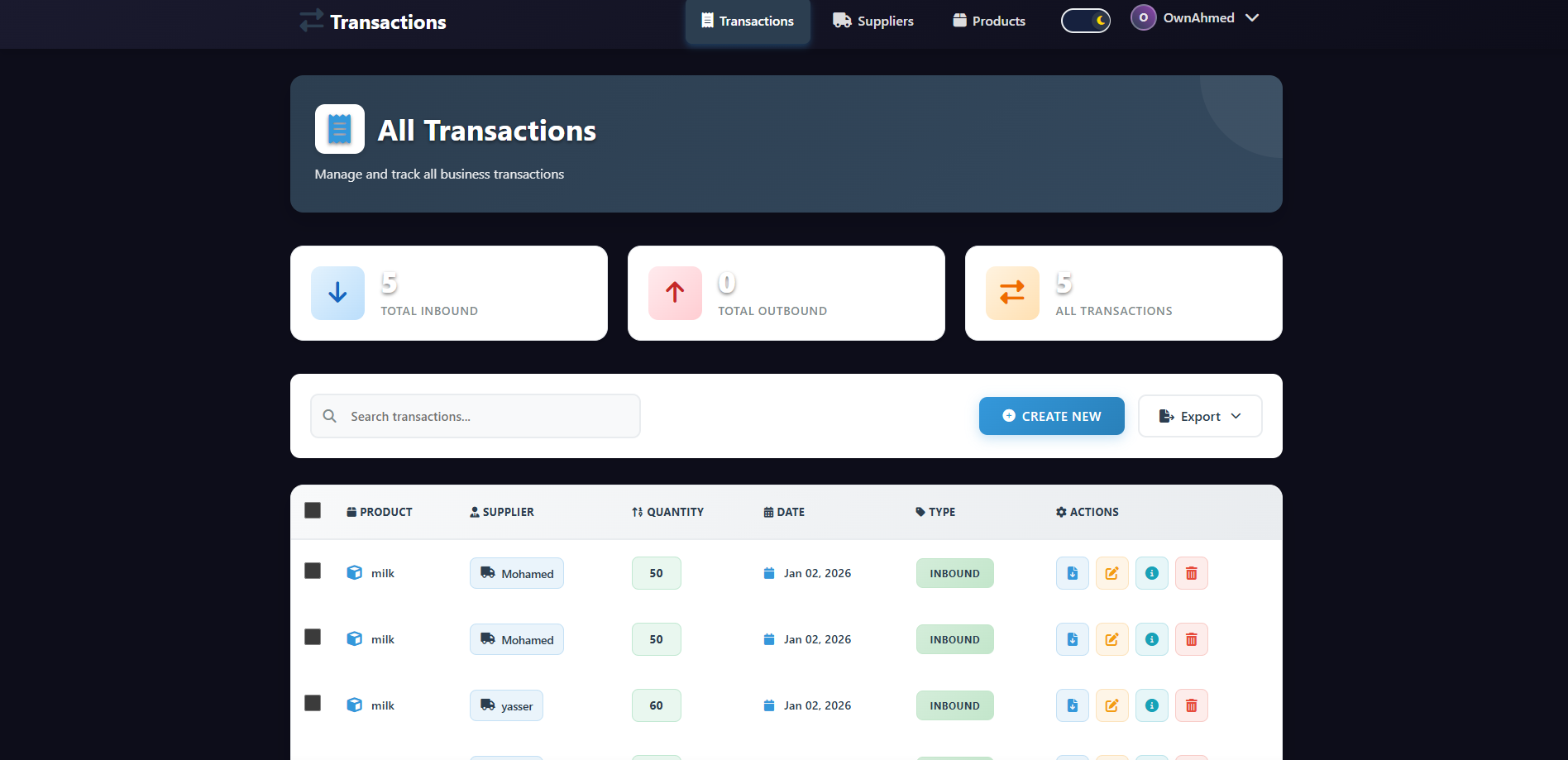The width and height of the screenshot is (1568, 760).
Task: Click the edit icon on yasser's transaction row
Action: [x=1111, y=705]
